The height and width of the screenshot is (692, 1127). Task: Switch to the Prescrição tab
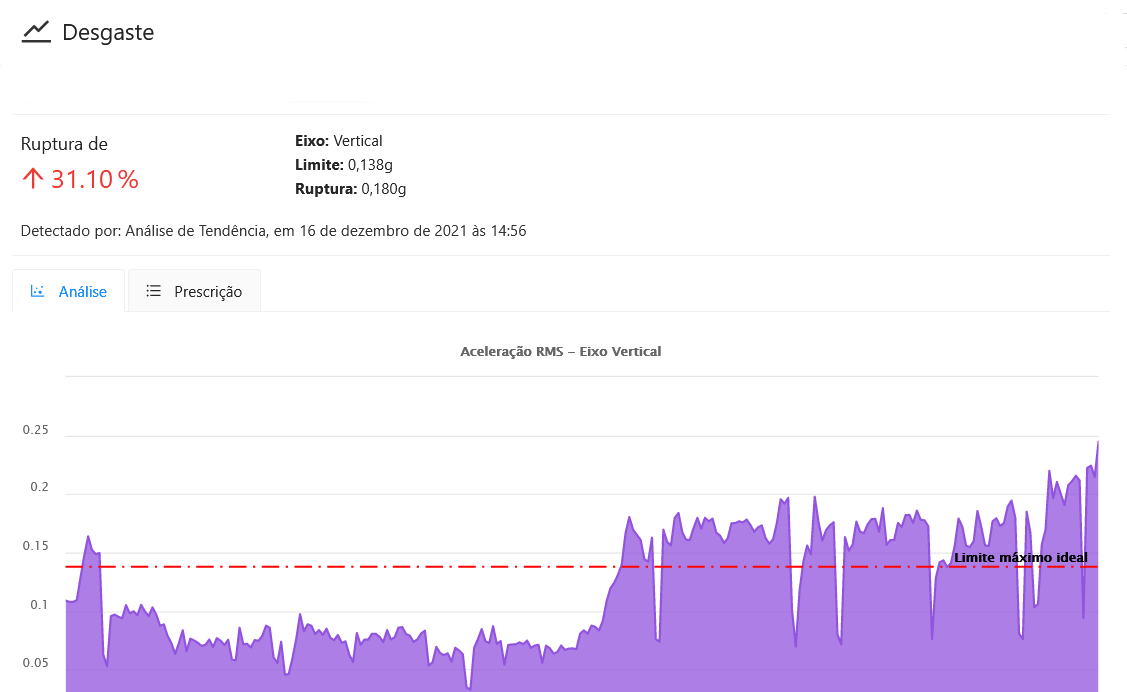(x=194, y=291)
